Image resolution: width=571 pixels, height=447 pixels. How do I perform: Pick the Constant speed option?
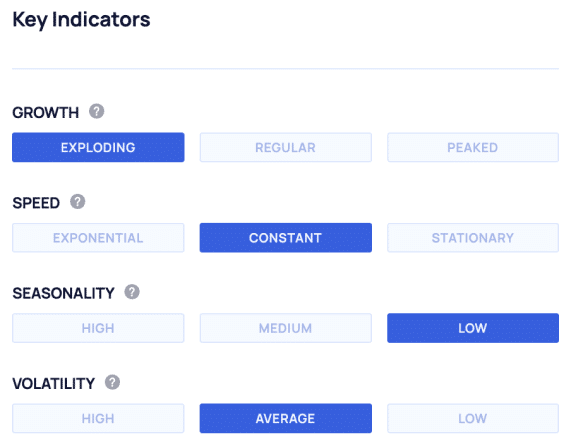pyautogui.click(x=286, y=238)
